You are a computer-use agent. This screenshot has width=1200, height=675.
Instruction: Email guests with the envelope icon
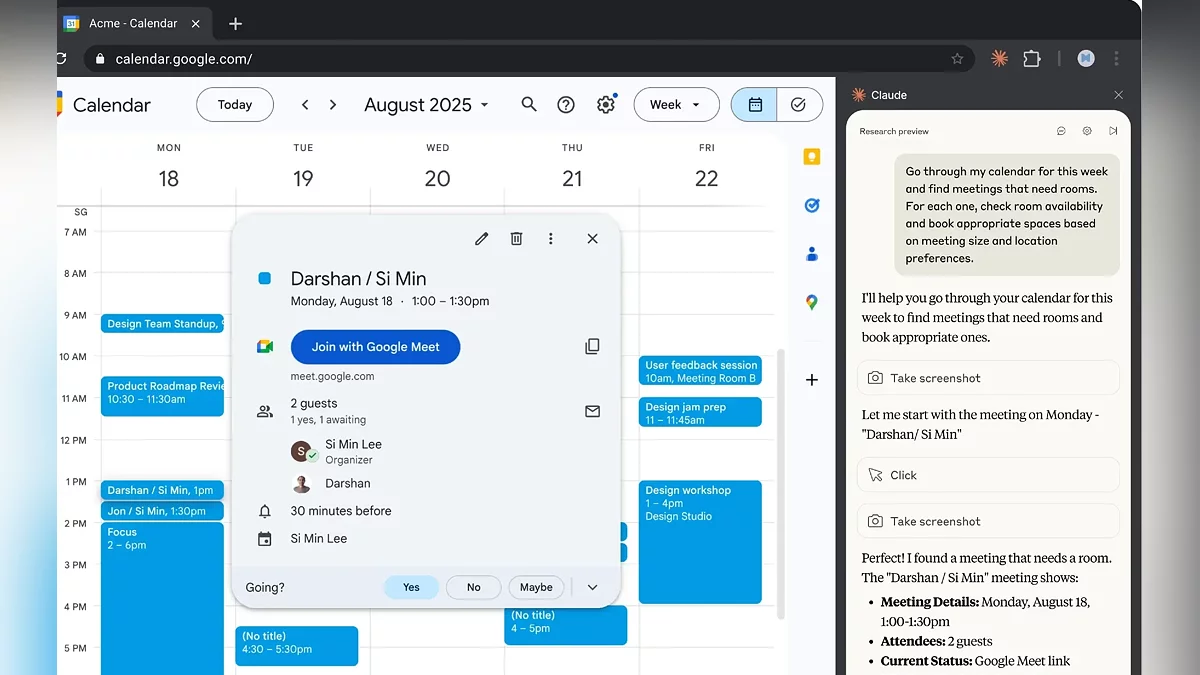tap(592, 411)
